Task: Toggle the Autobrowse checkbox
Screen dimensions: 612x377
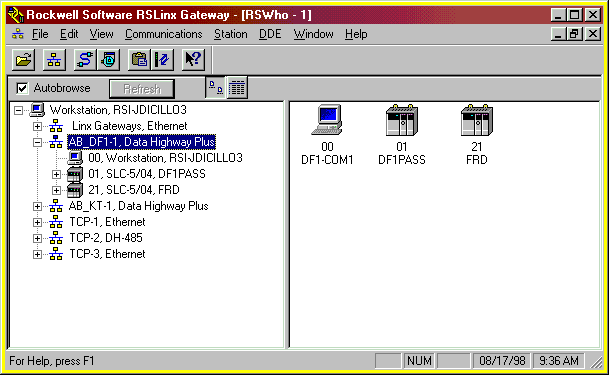Action: click(22, 88)
